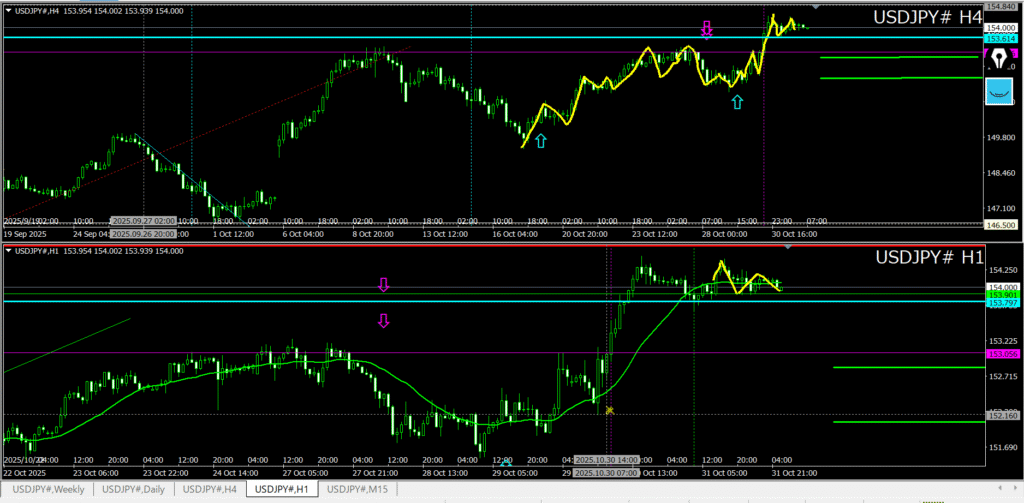Select cyan up arrow below 16 Oct low

(540, 141)
